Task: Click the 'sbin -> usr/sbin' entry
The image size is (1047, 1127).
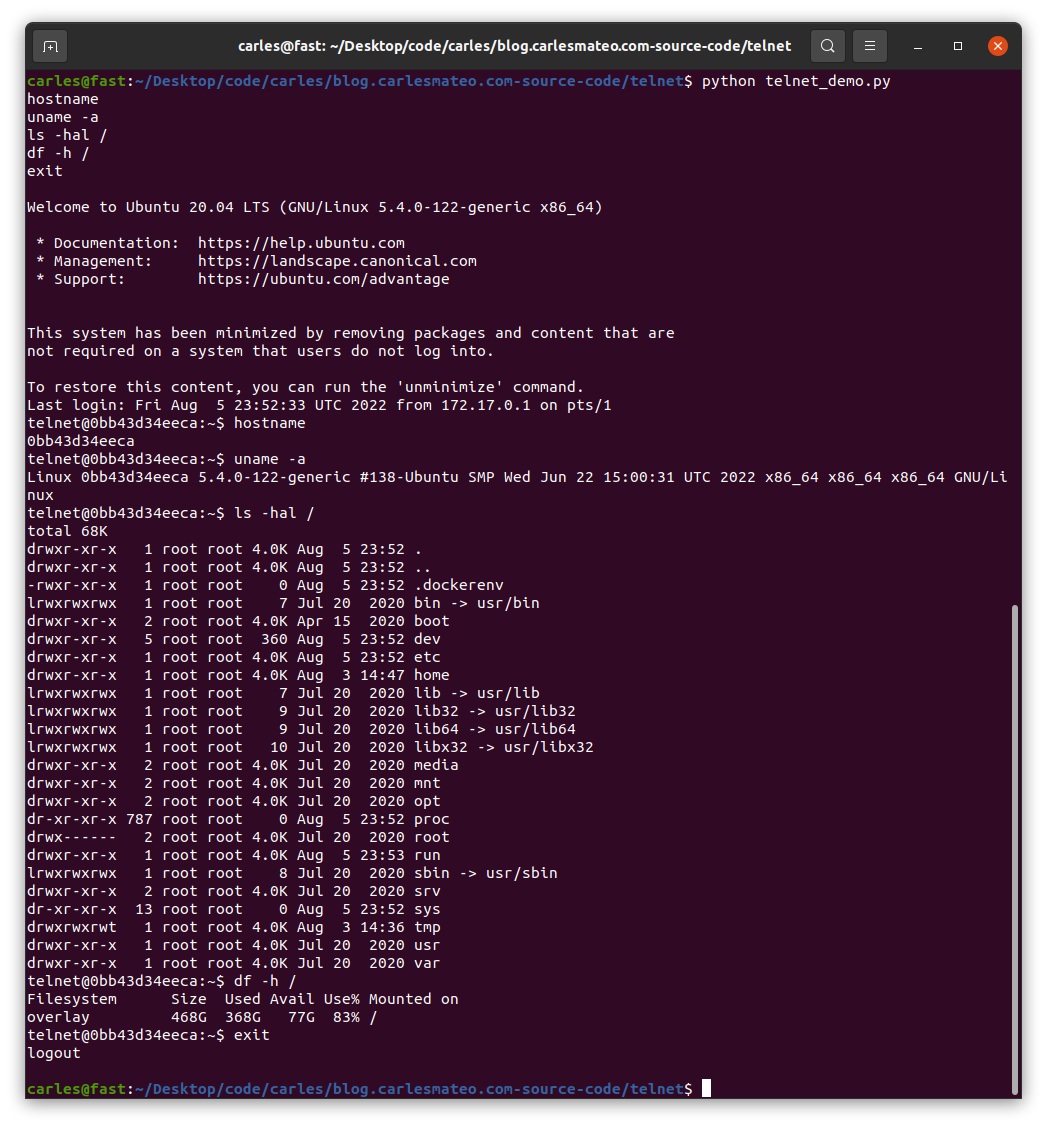Action: pyautogui.click(x=486, y=873)
